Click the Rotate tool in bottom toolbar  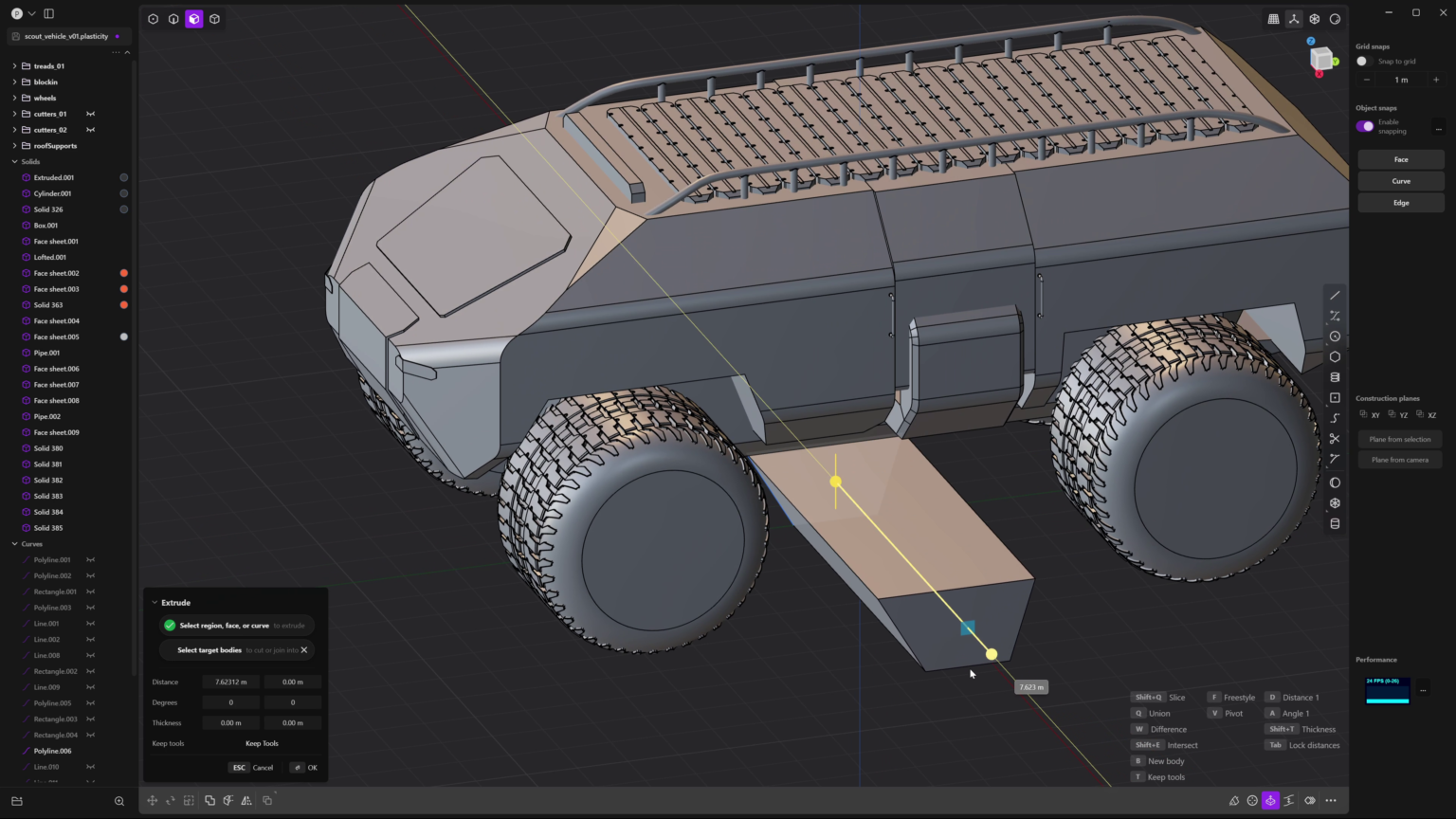[x=171, y=801]
